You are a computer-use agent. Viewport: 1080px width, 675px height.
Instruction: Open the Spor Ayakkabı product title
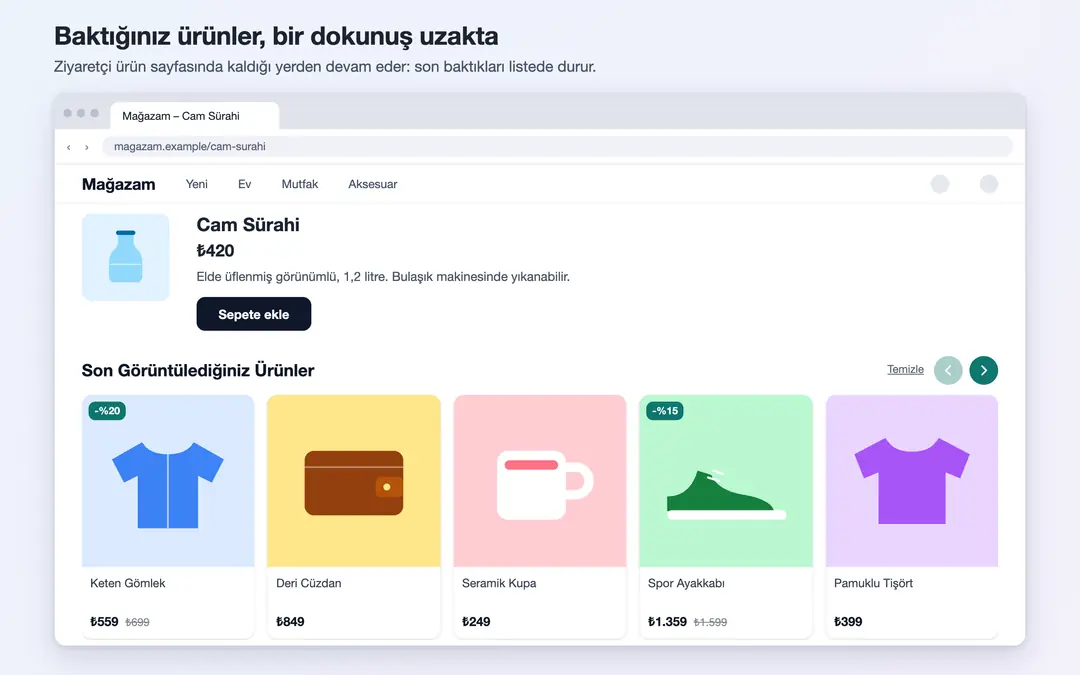coord(686,583)
